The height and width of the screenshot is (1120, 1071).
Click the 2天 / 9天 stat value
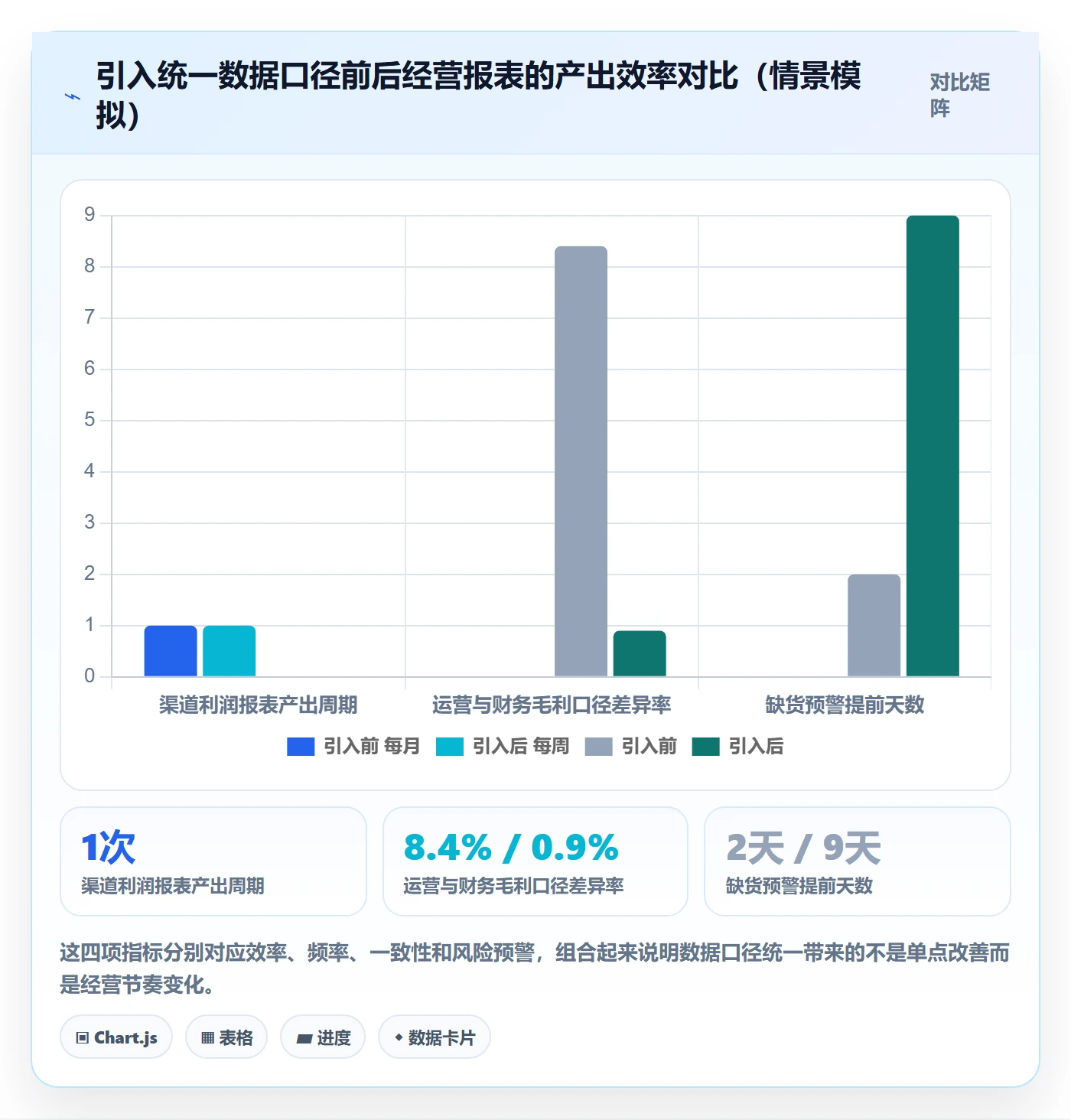point(803,848)
